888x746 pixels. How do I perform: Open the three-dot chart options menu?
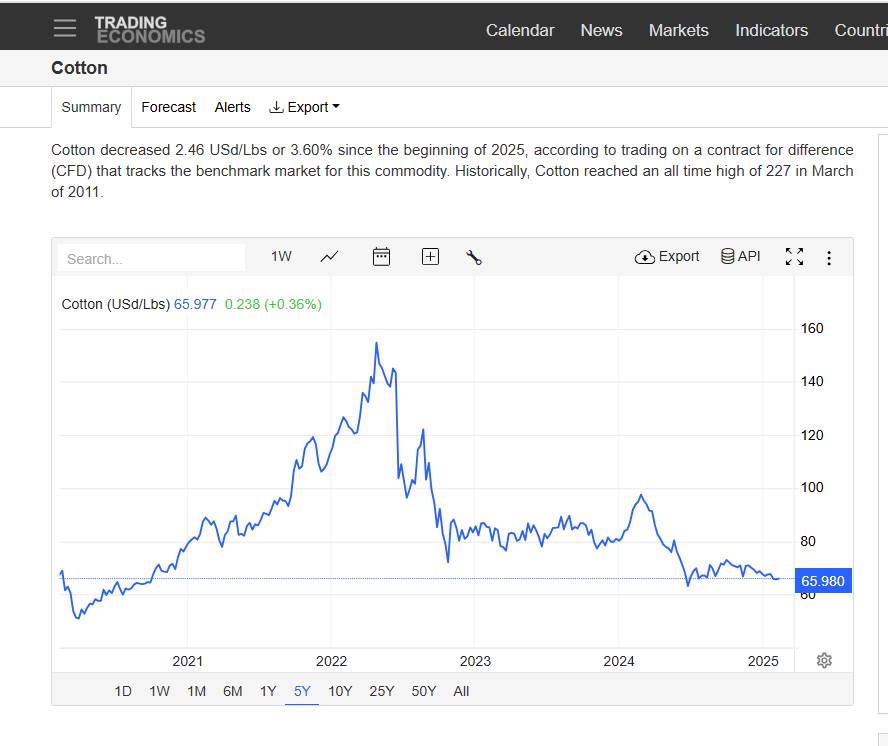(x=828, y=258)
